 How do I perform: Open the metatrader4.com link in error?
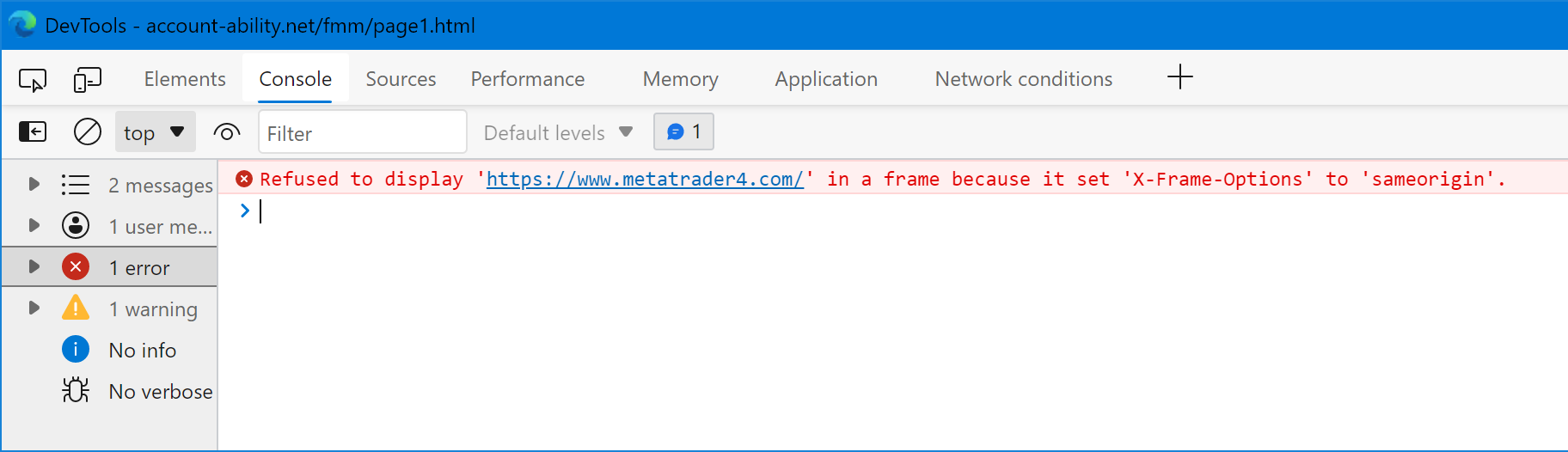tap(645, 179)
